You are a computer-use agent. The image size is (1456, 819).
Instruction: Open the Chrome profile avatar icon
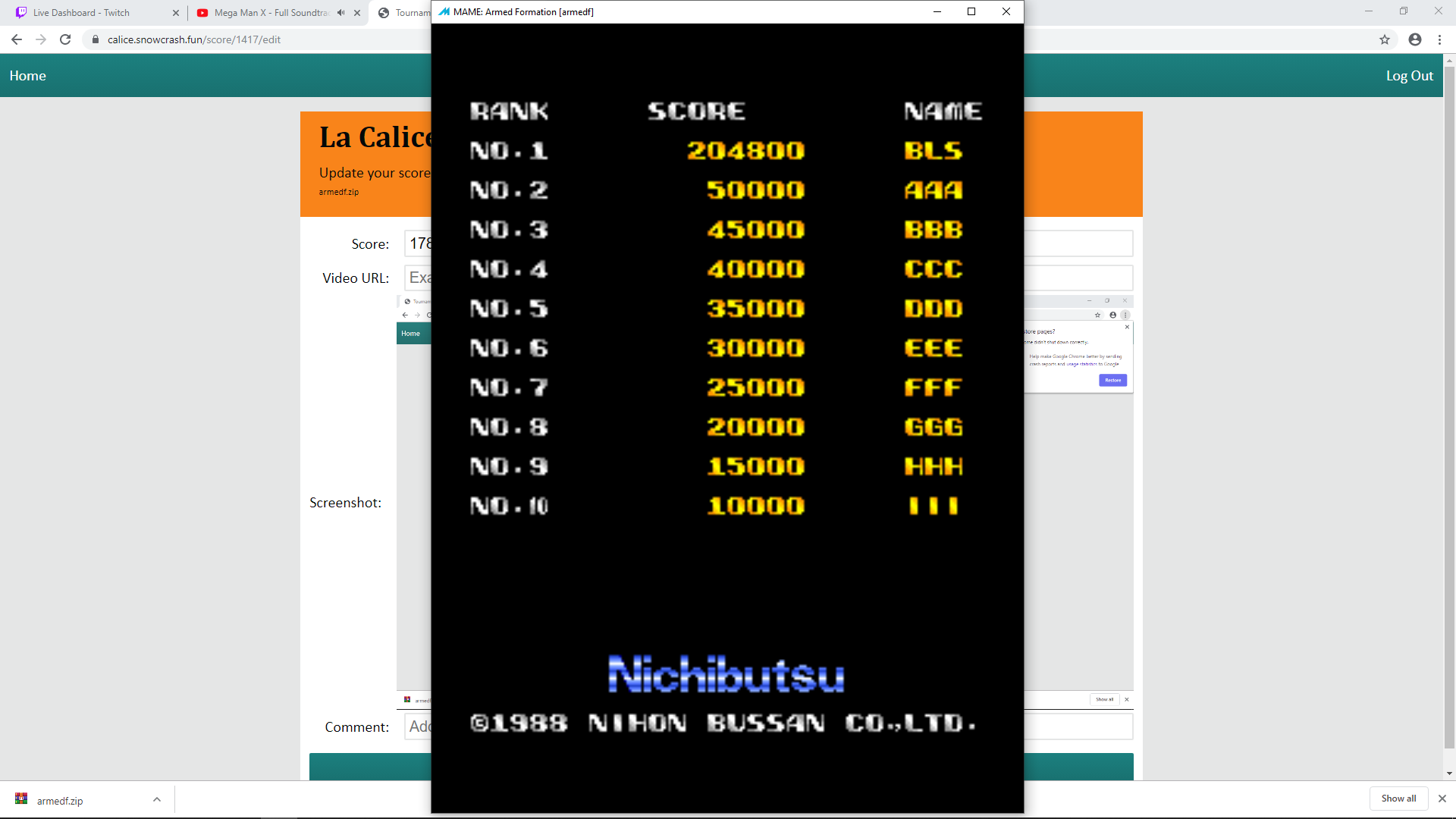point(1415,39)
